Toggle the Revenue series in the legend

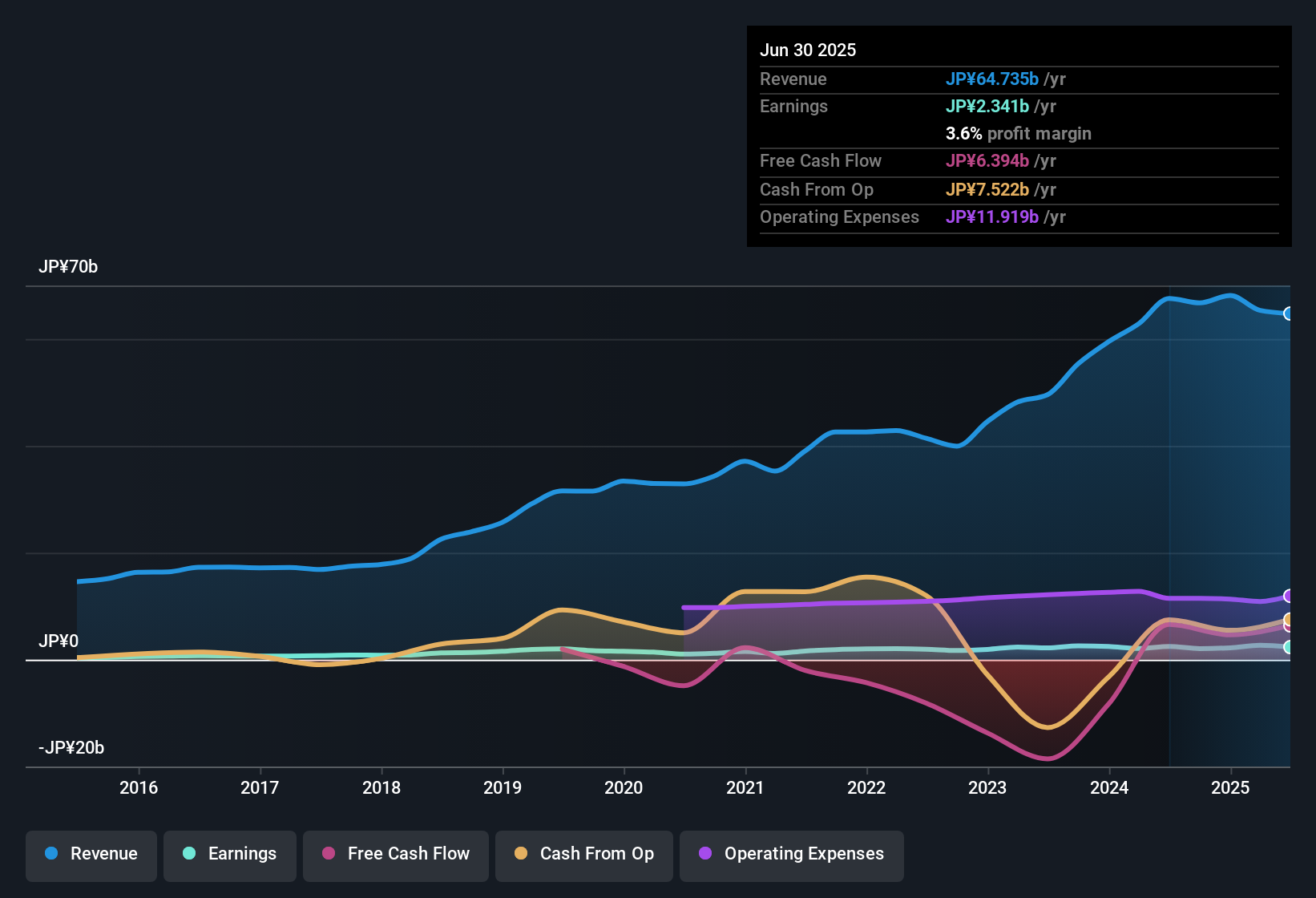pyautogui.click(x=91, y=854)
